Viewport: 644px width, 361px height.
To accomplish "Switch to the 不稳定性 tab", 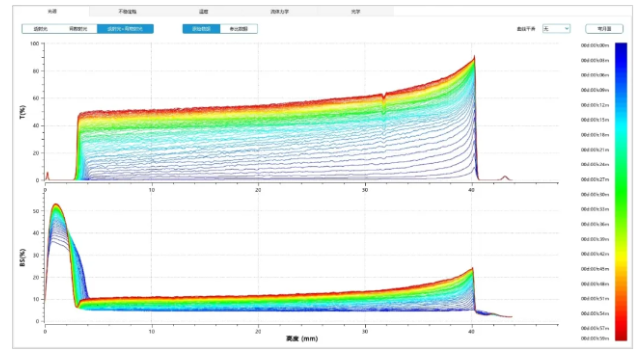I will [127, 11].
